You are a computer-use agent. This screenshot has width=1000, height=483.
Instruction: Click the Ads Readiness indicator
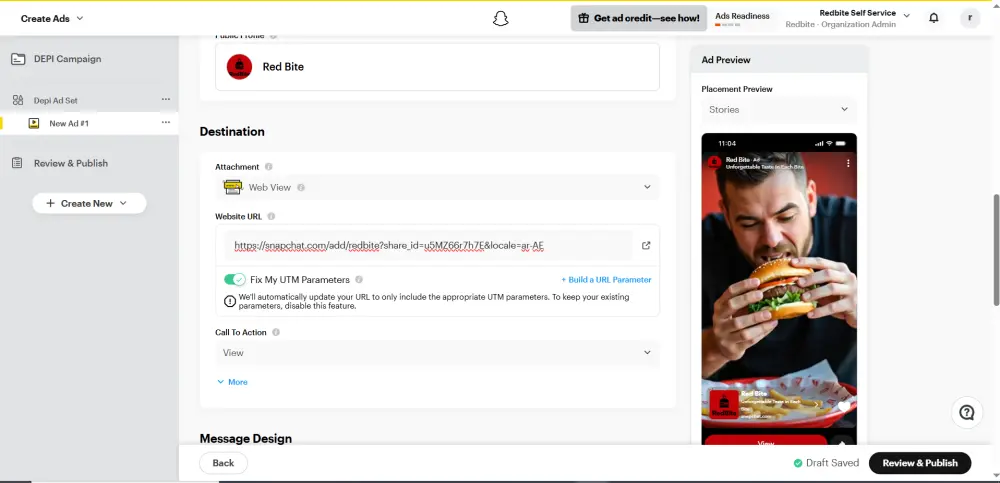click(x=742, y=19)
